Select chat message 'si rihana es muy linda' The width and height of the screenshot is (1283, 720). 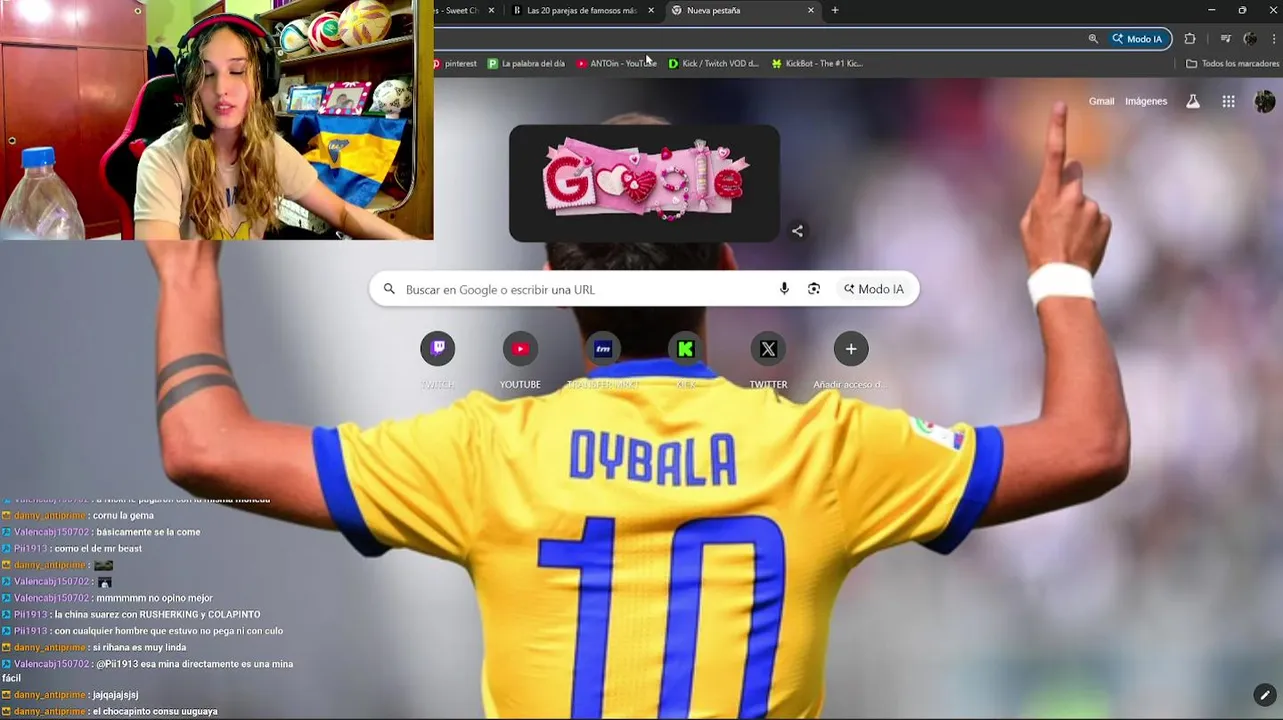click(x=139, y=647)
